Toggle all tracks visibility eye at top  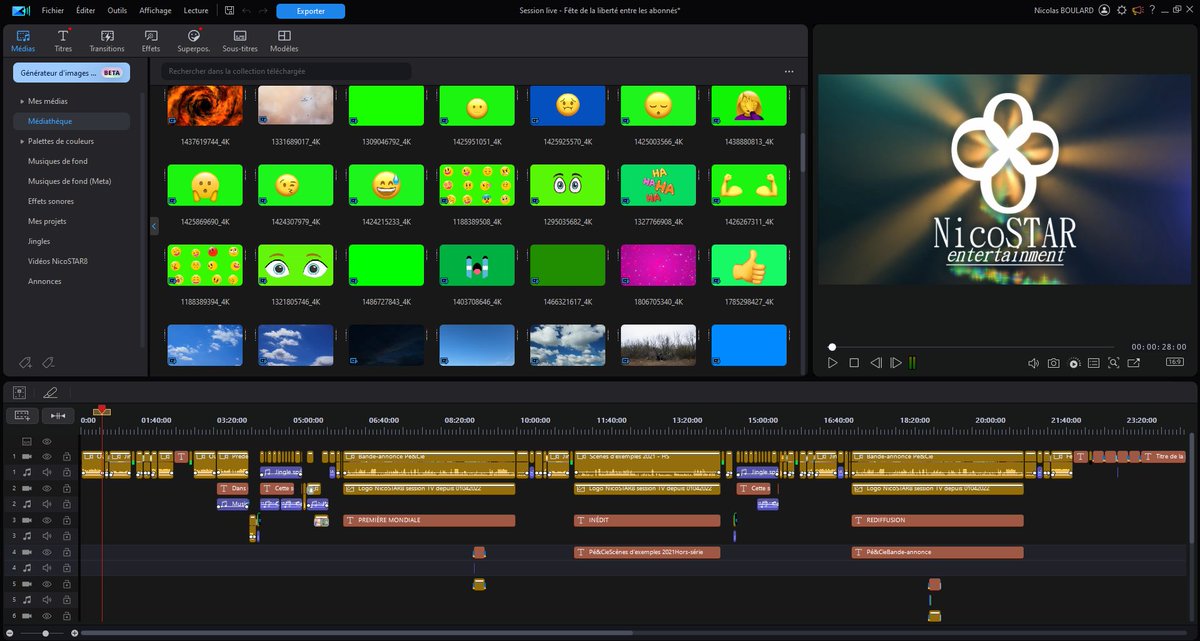click(47, 441)
